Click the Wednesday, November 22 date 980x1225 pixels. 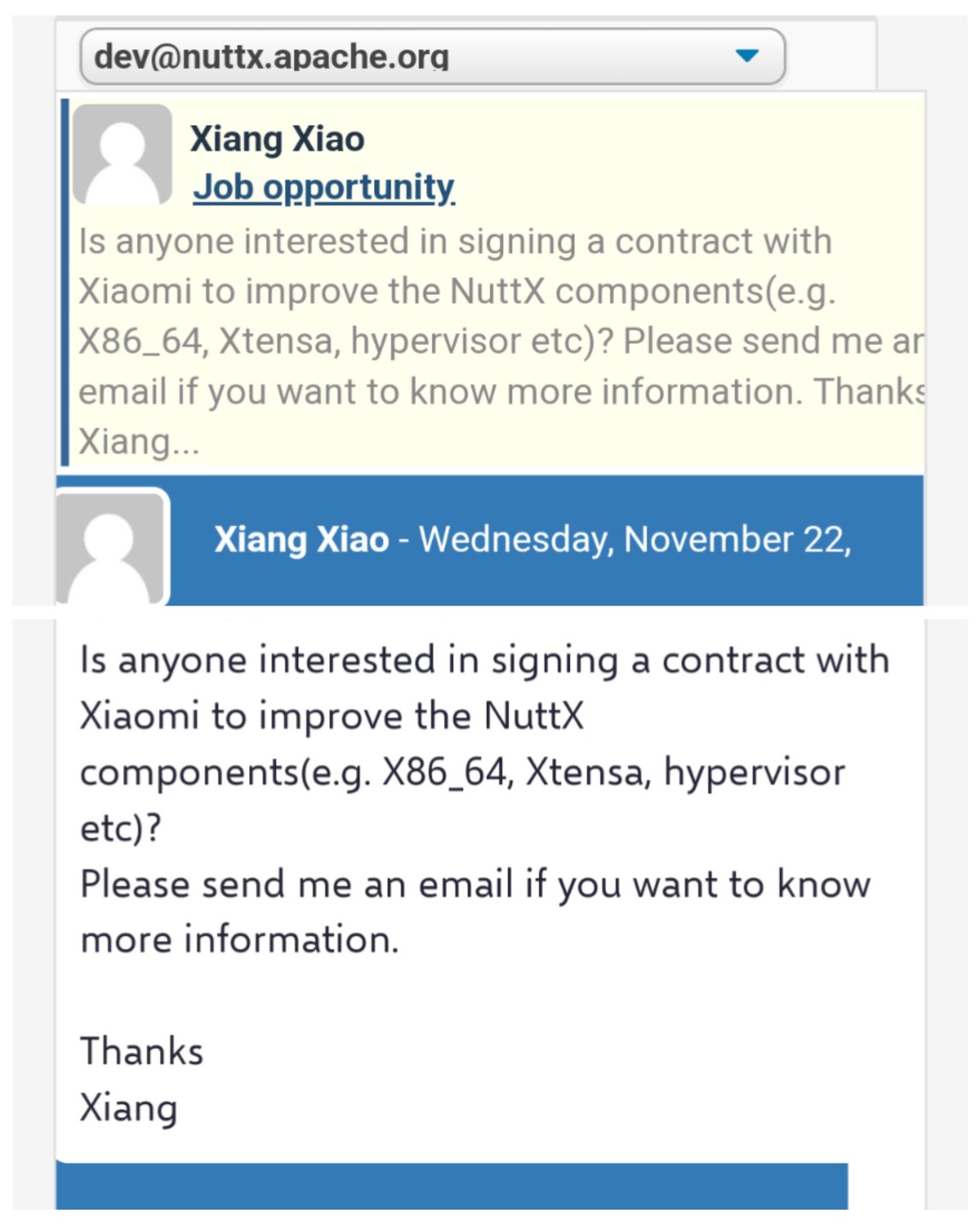(x=634, y=539)
